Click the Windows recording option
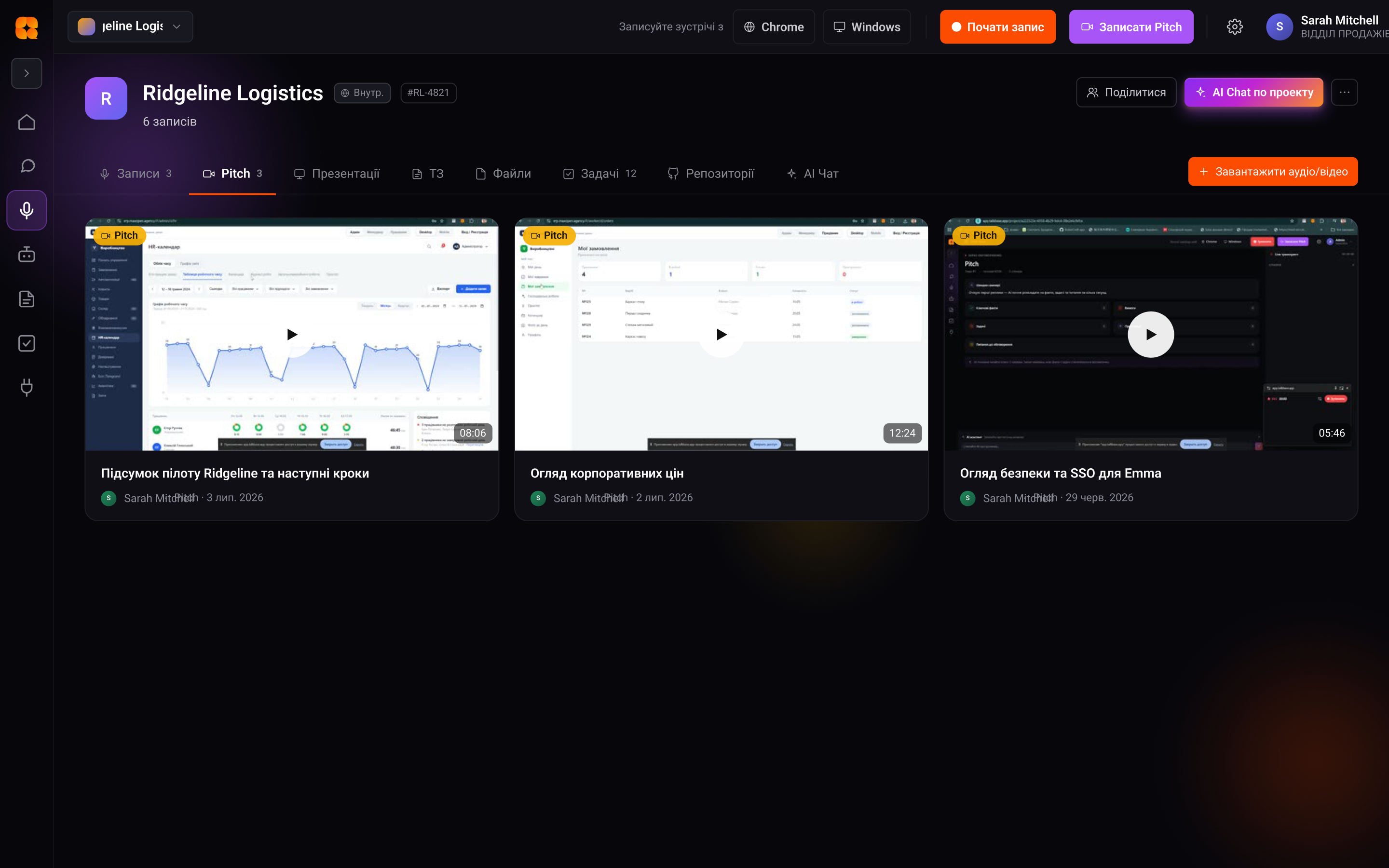 click(866, 27)
